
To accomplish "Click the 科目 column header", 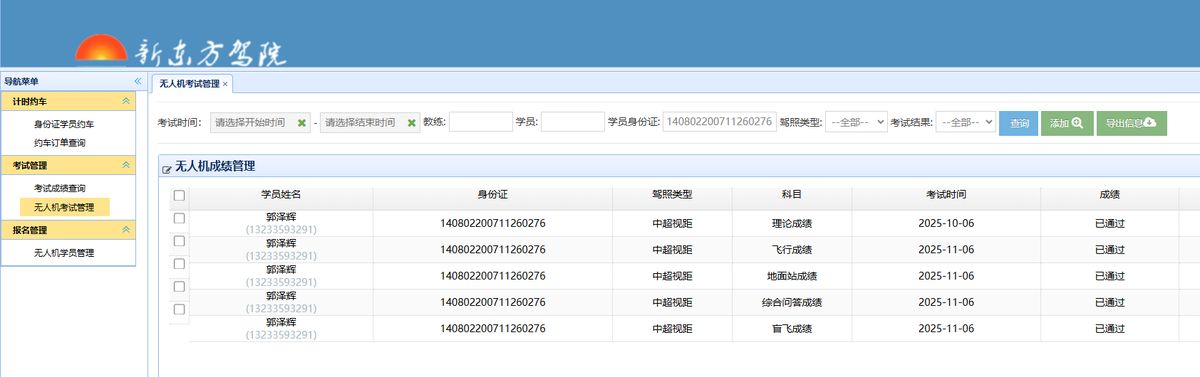I will [x=792, y=194].
